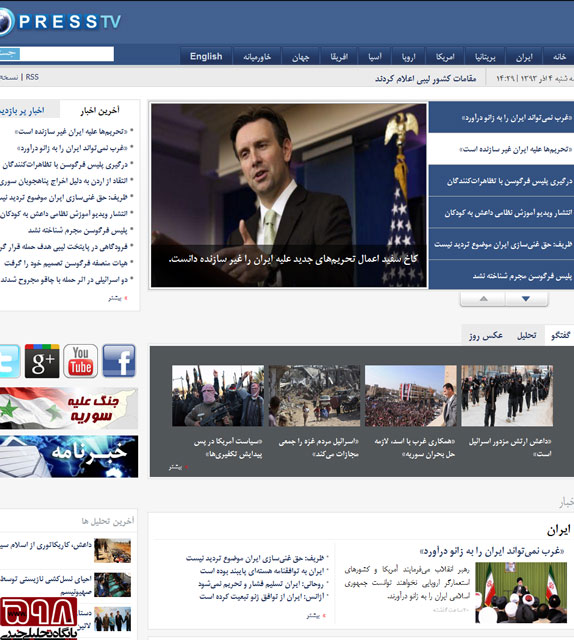Open the masked militants thumbnail
Viewport: 574px width, 640px height.
(218, 396)
